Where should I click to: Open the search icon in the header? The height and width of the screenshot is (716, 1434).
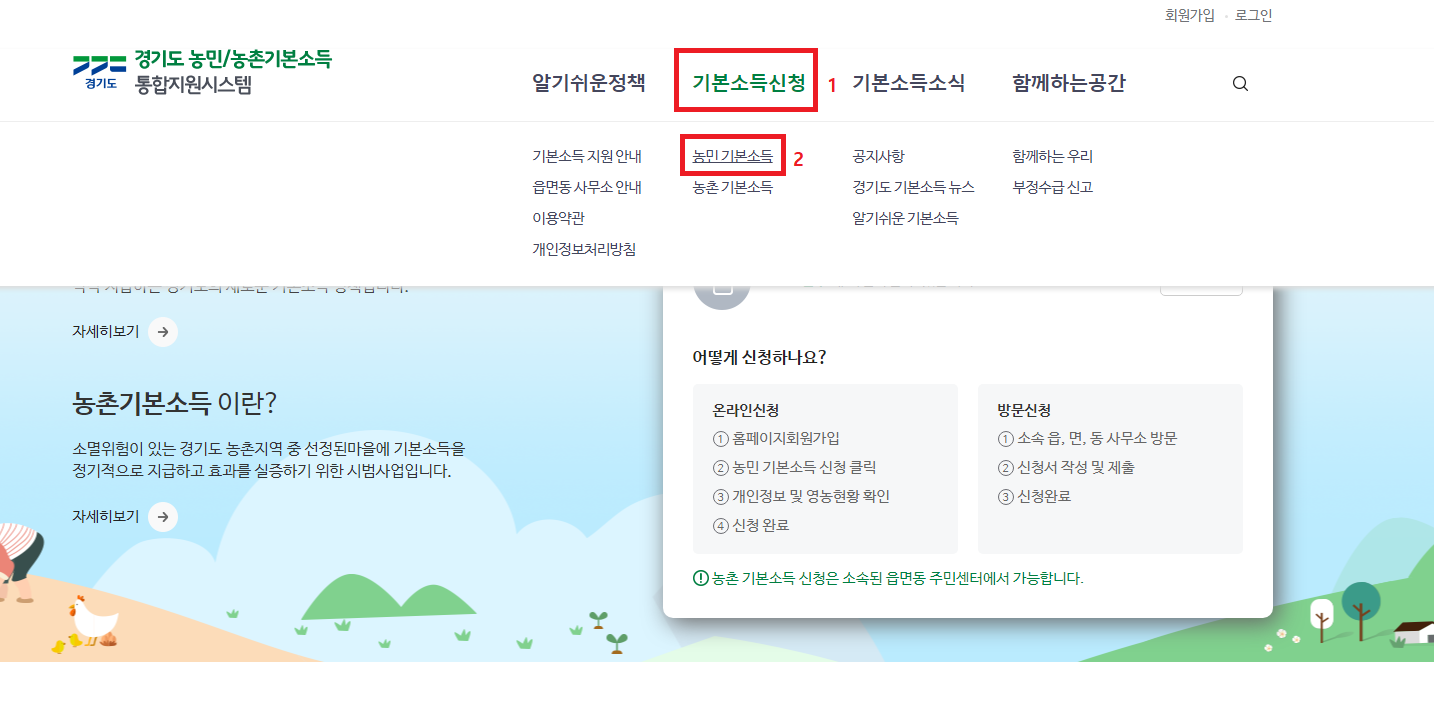click(x=1240, y=83)
